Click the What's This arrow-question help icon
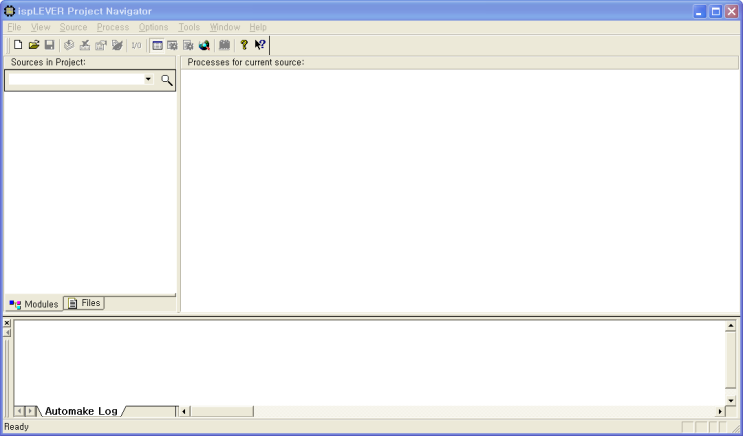743x436 pixels. tap(259, 45)
